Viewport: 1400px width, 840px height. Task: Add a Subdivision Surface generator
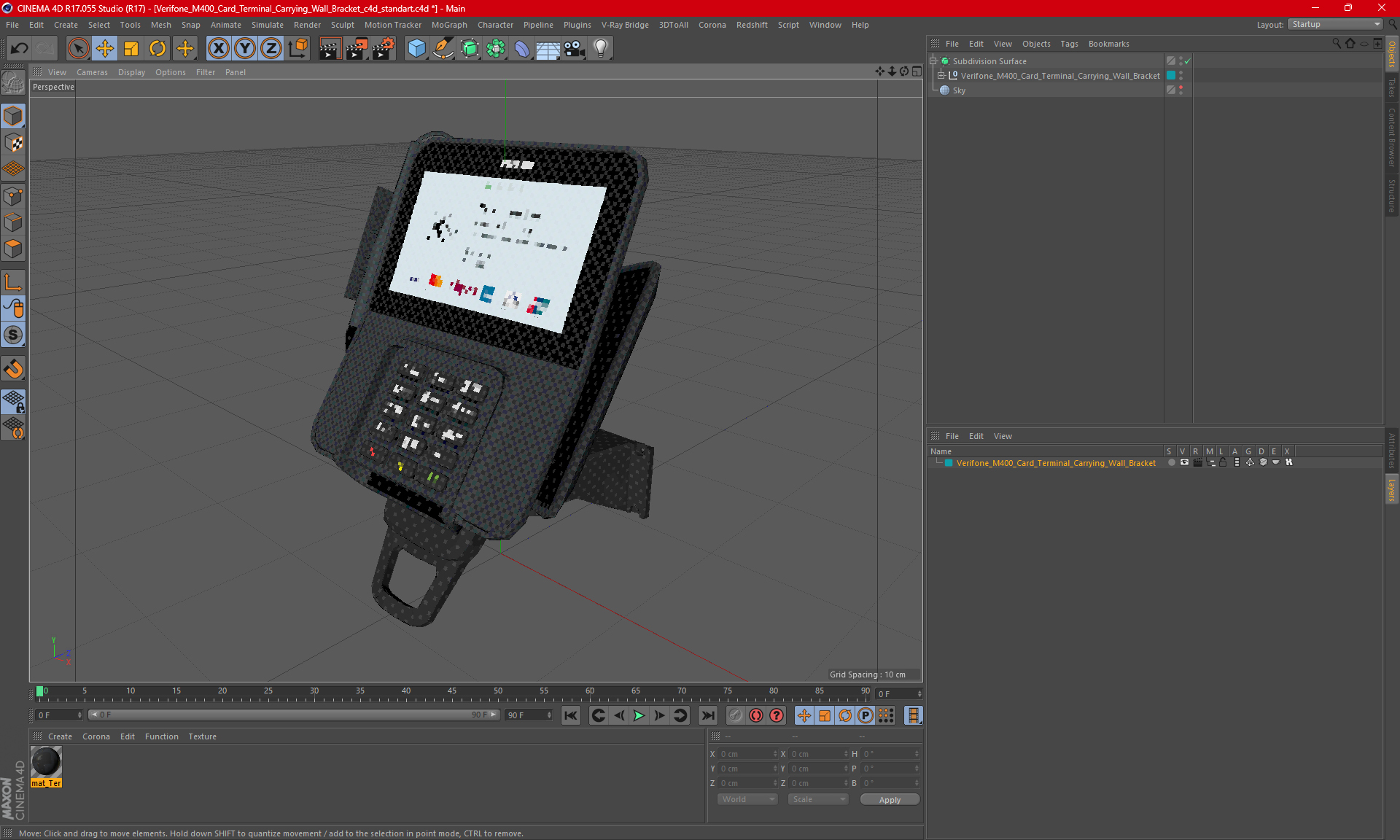click(x=470, y=49)
